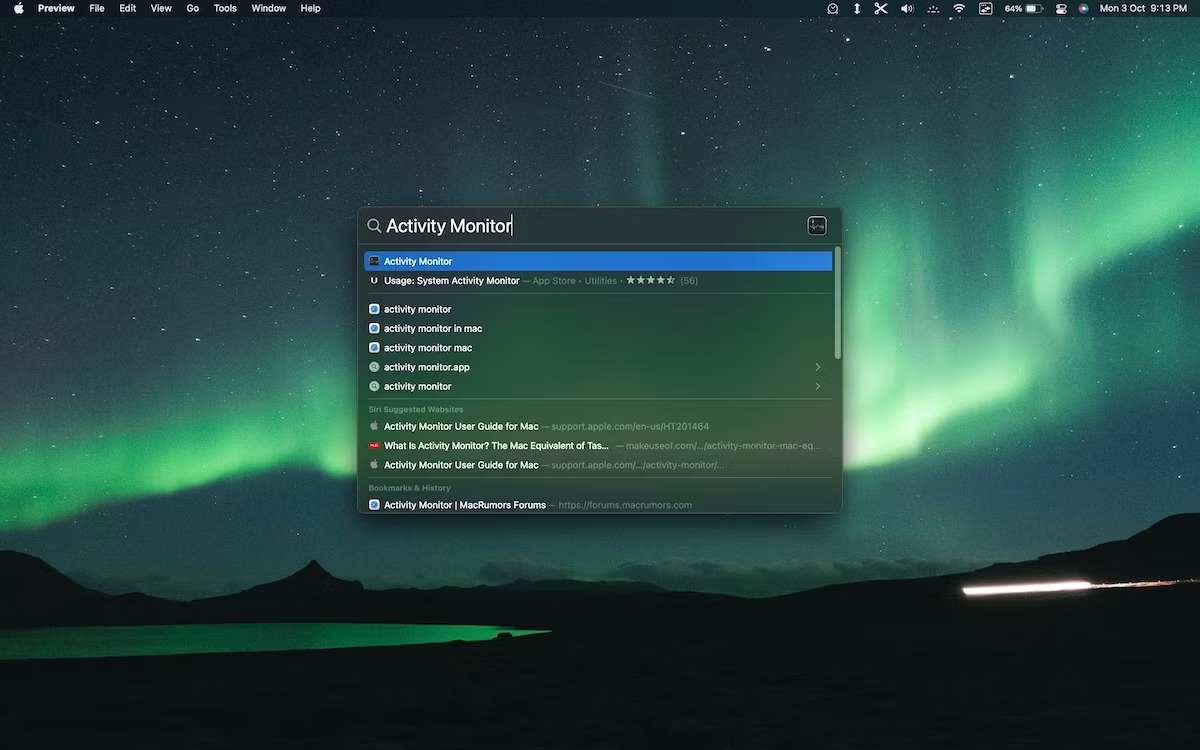Viewport: 1200px width, 750px height.
Task: Open the volume control in menu bar
Action: [x=907, y=8]
